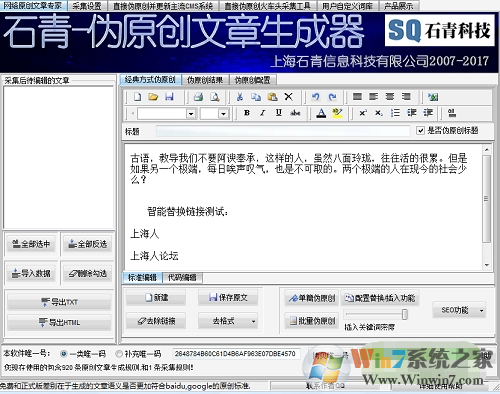This screenshot has width=500, height=394.
Task: Click 导出TXT button
Action: pyautogui.click(x=59, y=302)
